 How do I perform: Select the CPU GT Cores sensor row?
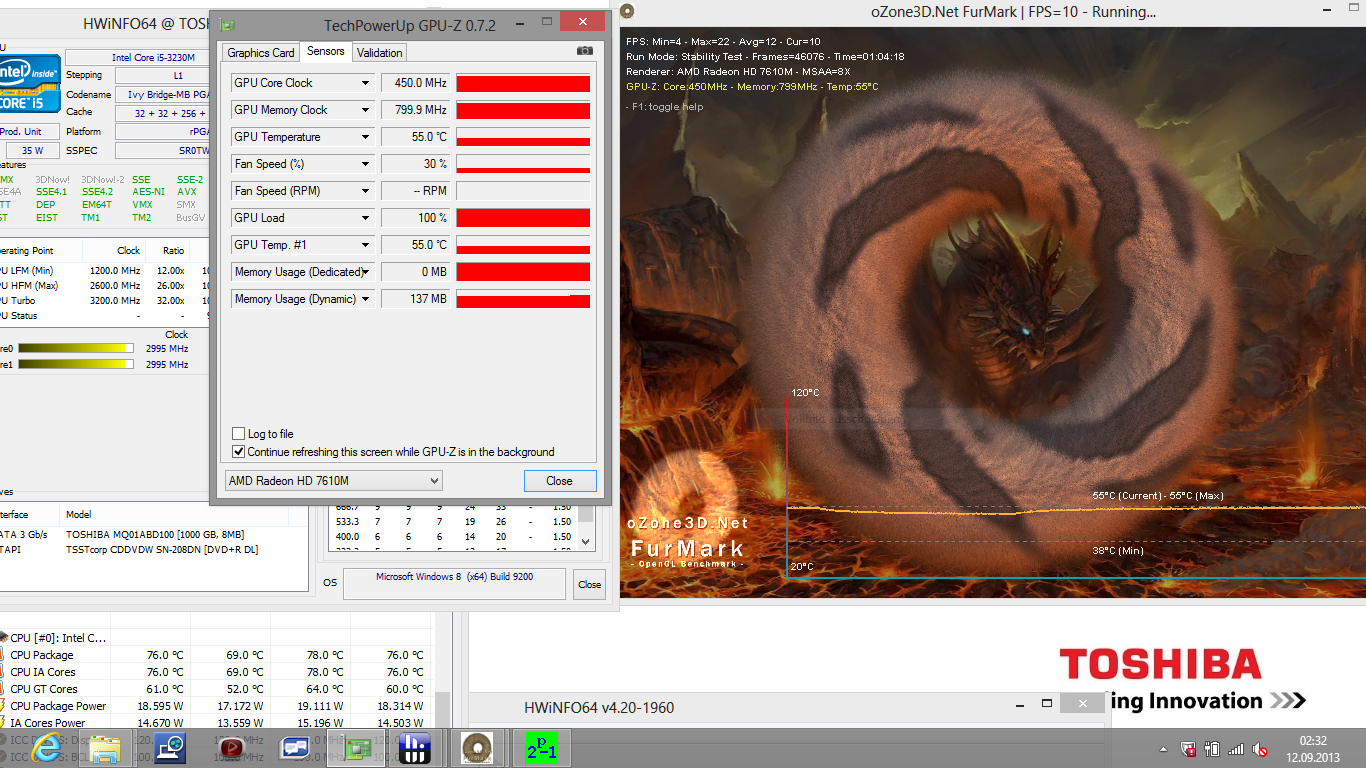(x=217, y=689)
